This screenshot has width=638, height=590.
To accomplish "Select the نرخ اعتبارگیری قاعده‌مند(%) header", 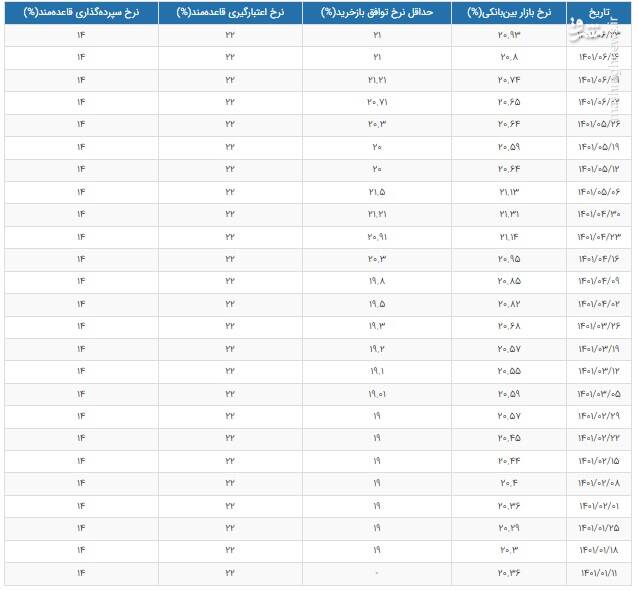I will click(x=229, y=12).
